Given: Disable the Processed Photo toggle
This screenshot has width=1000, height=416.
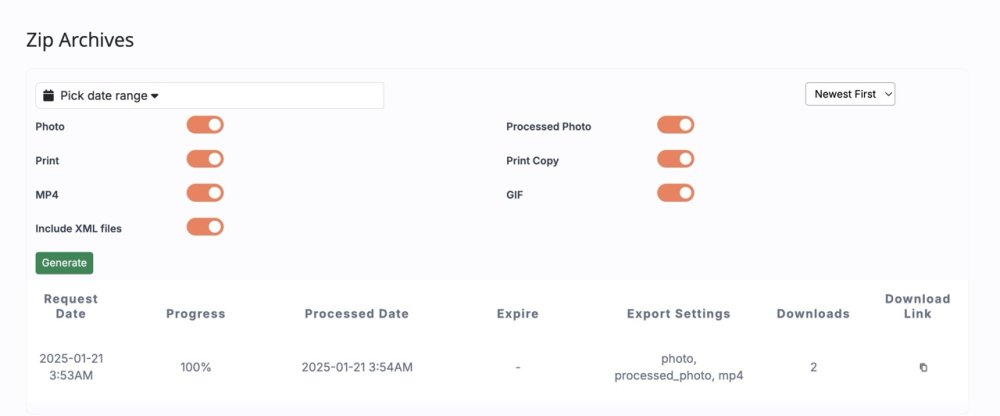Looking at the screenshot, I should pyautogui.click(x=675, y=125).
